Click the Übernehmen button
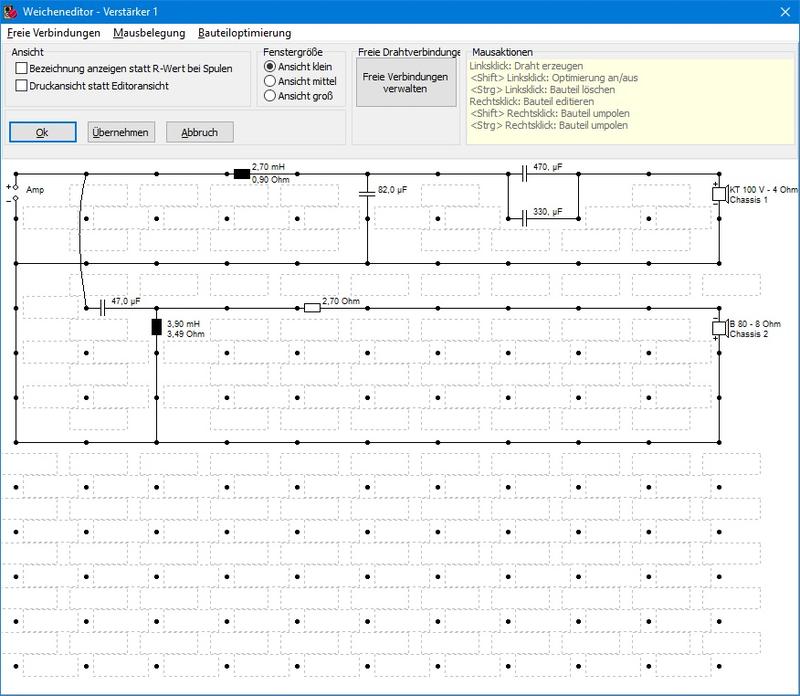 pyautogui.click(x=120, y=132)
